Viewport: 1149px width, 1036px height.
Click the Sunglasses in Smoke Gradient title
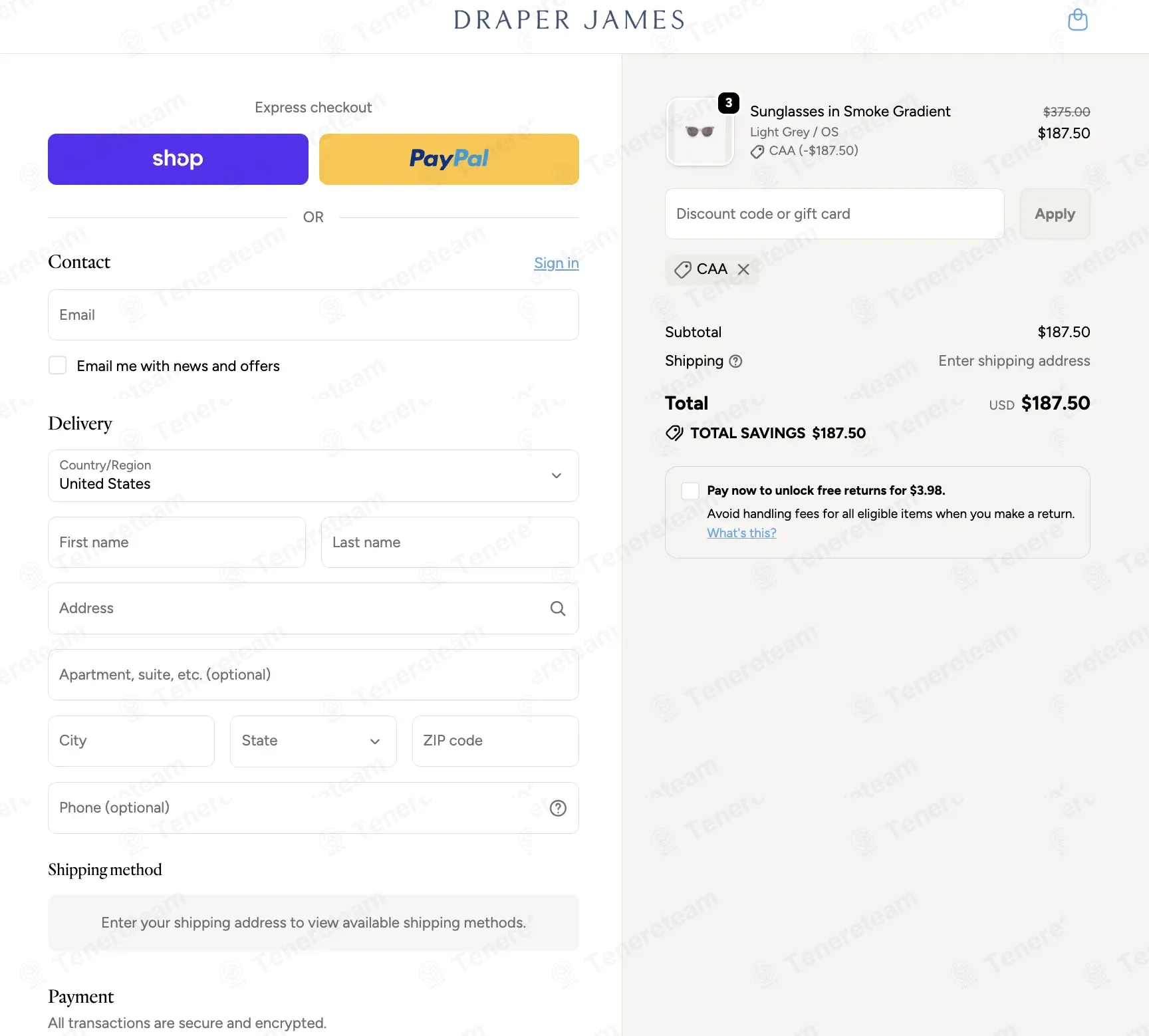(850, 111)
